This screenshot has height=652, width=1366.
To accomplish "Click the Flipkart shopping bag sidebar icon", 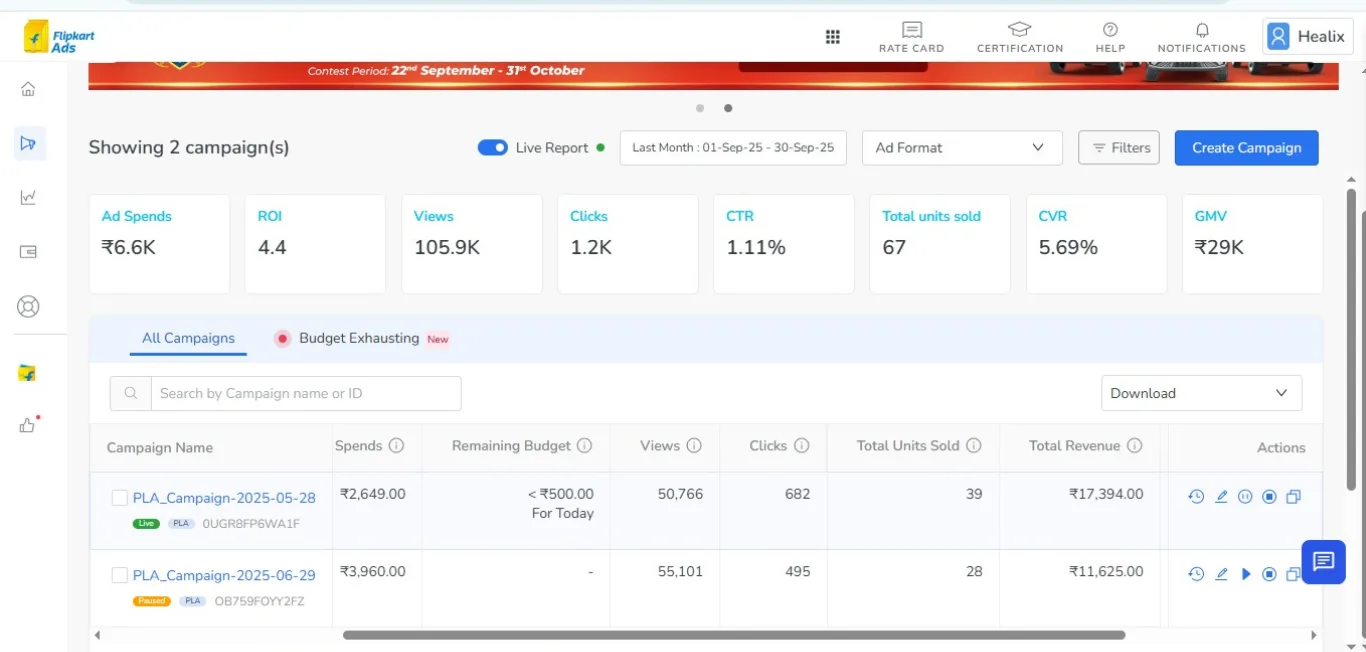I will [x=28, y=373].
